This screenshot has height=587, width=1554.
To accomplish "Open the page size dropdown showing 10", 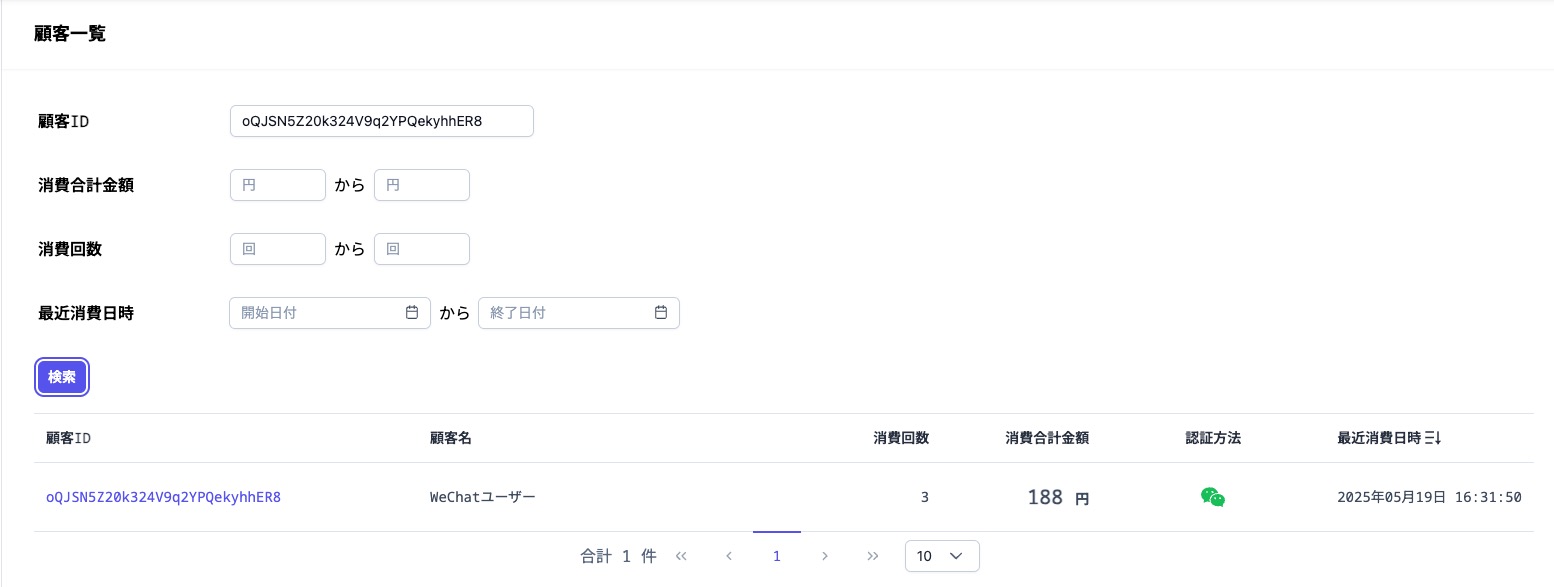I will [941, 556].
